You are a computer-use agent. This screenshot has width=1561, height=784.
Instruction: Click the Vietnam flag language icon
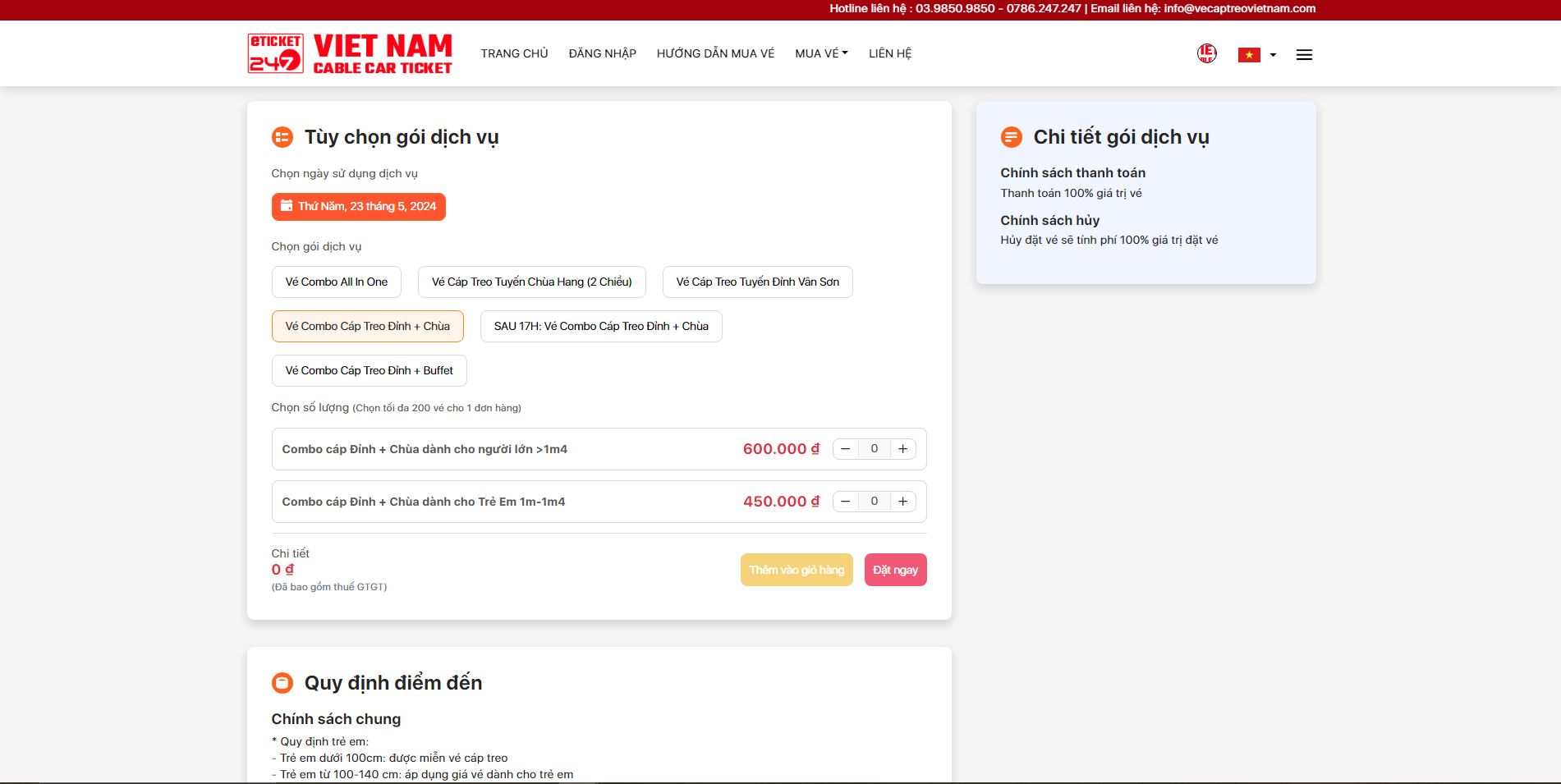(1248, 55)
